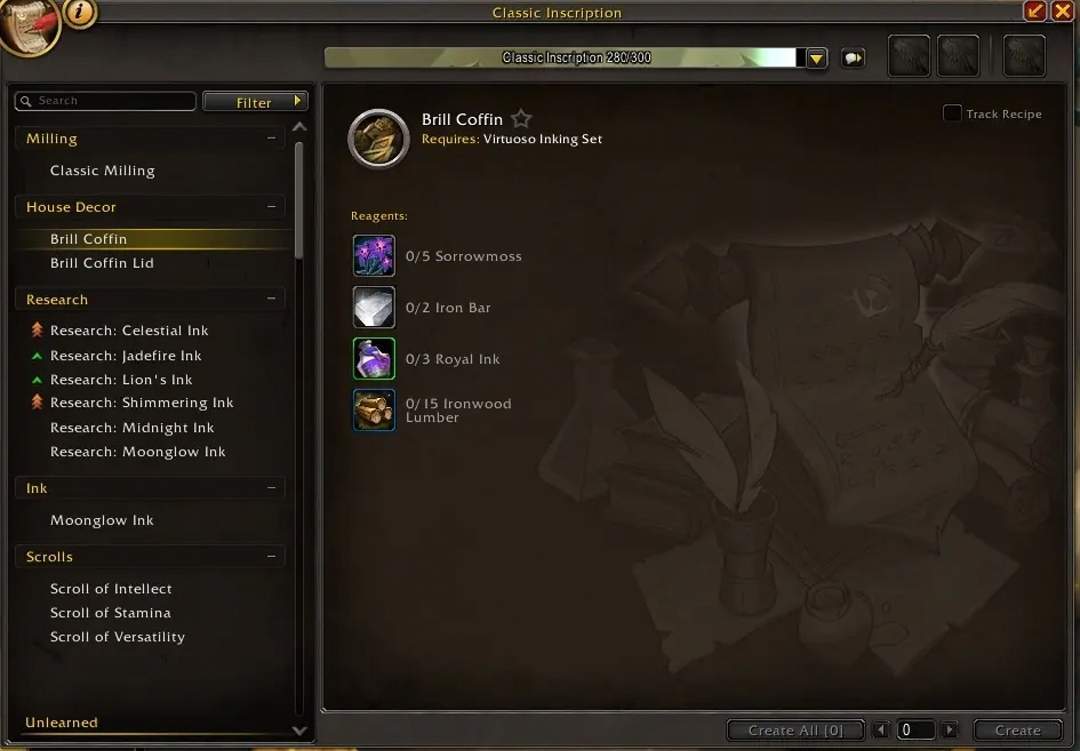This screenshot has height=751, width=1080.
Task: Click the Create All button
Action: click(796, 730)
